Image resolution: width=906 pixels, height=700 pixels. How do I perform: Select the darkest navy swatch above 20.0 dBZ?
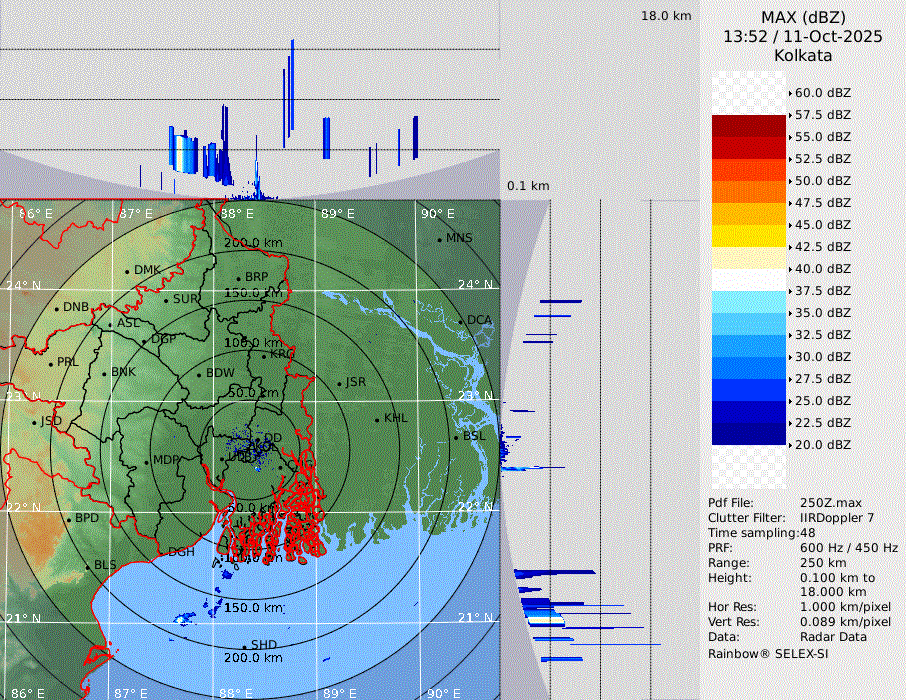[749, 434]
